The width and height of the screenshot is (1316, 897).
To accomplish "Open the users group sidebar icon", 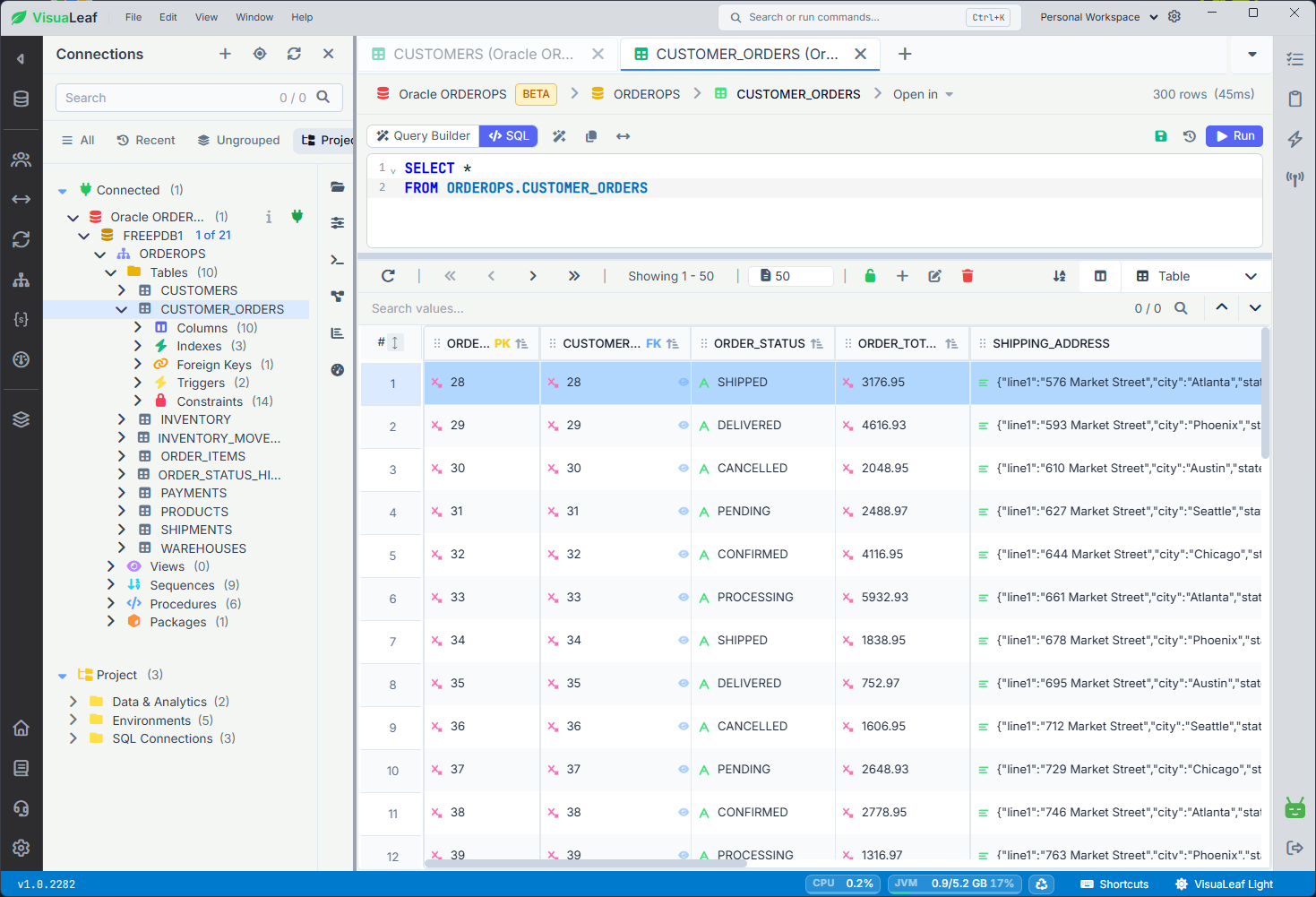I will [x=22, y=160].
